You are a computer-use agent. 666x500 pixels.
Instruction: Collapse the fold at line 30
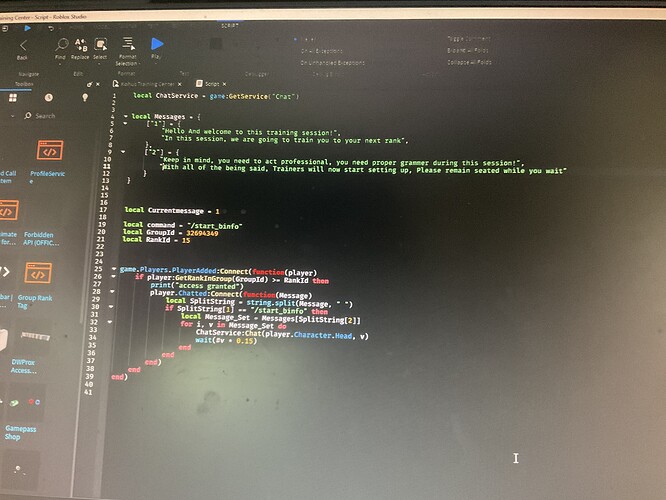point(111,306)
